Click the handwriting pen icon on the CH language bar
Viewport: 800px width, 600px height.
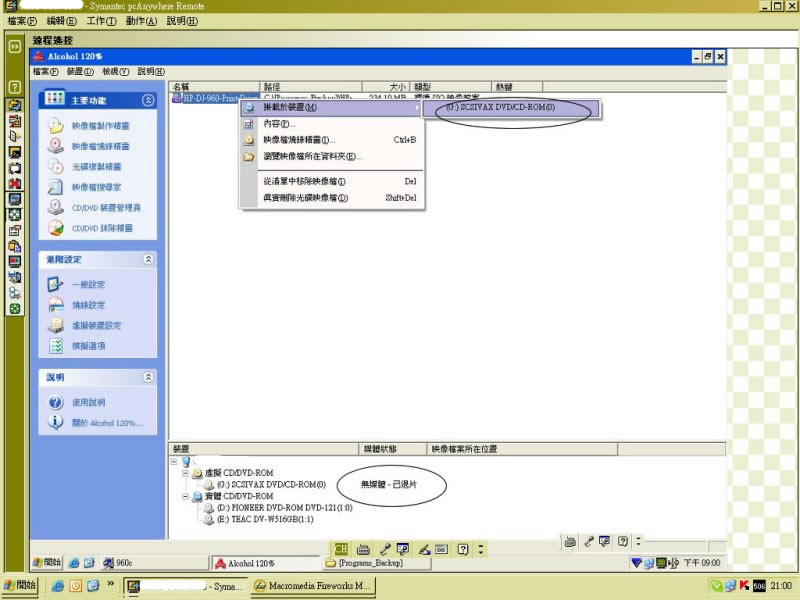point(424,549)
